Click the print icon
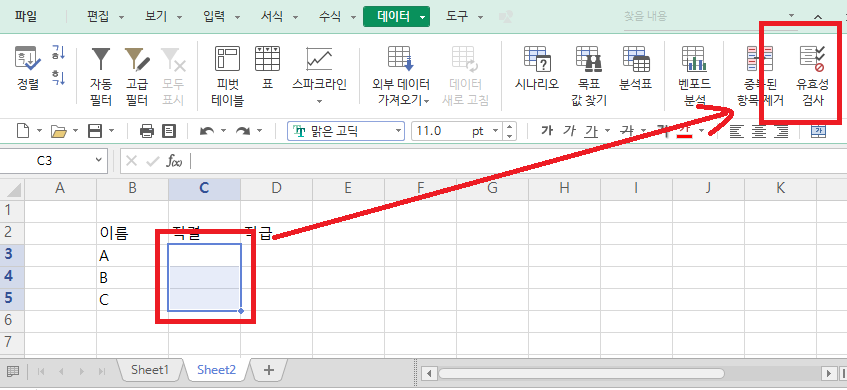 pos(147,131)
